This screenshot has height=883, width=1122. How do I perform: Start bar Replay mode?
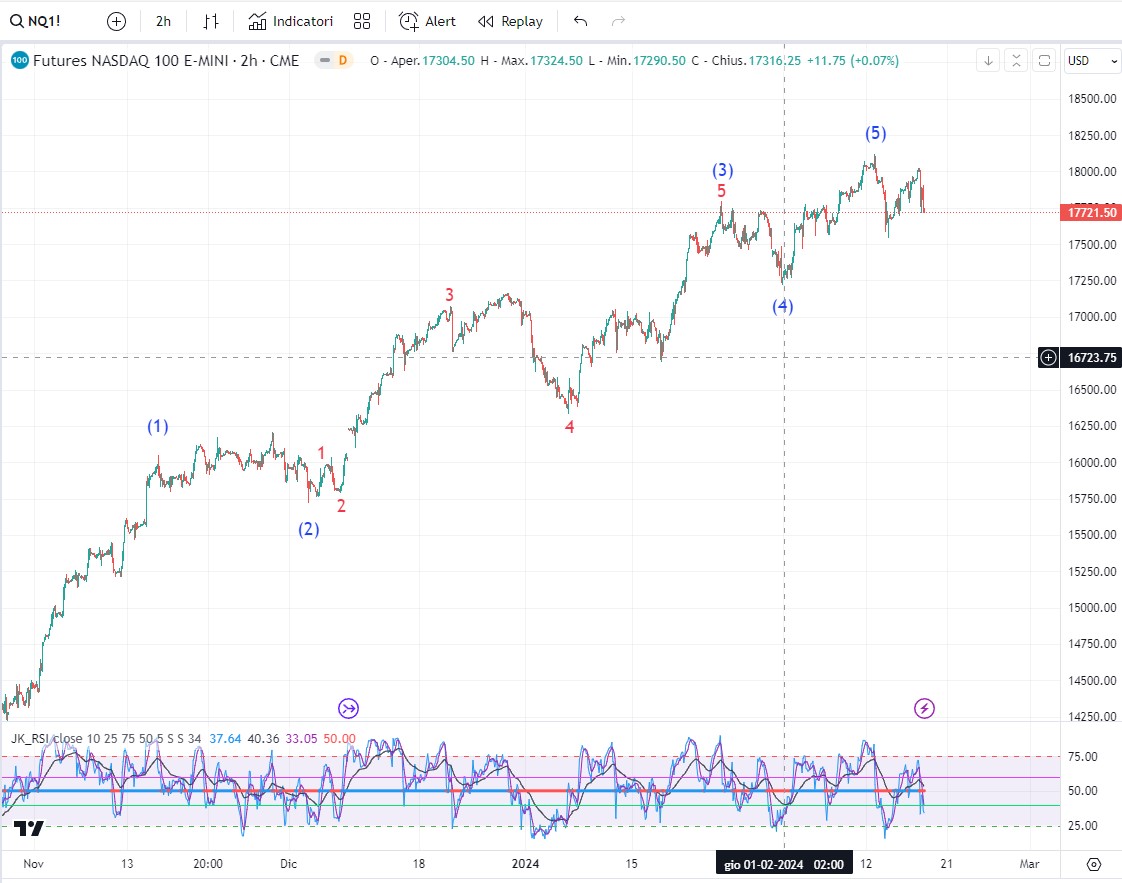coord(511,21)
